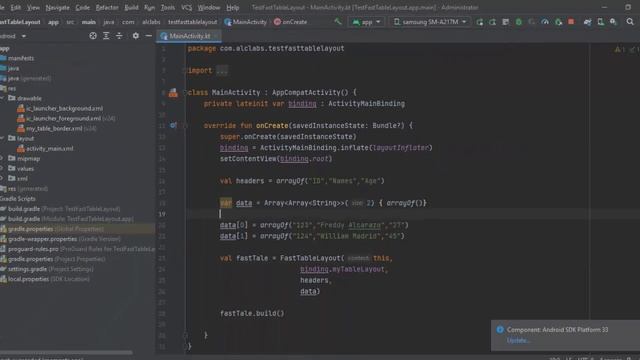Click the Profile app gauge icon
640x360 pixels.
545,22
